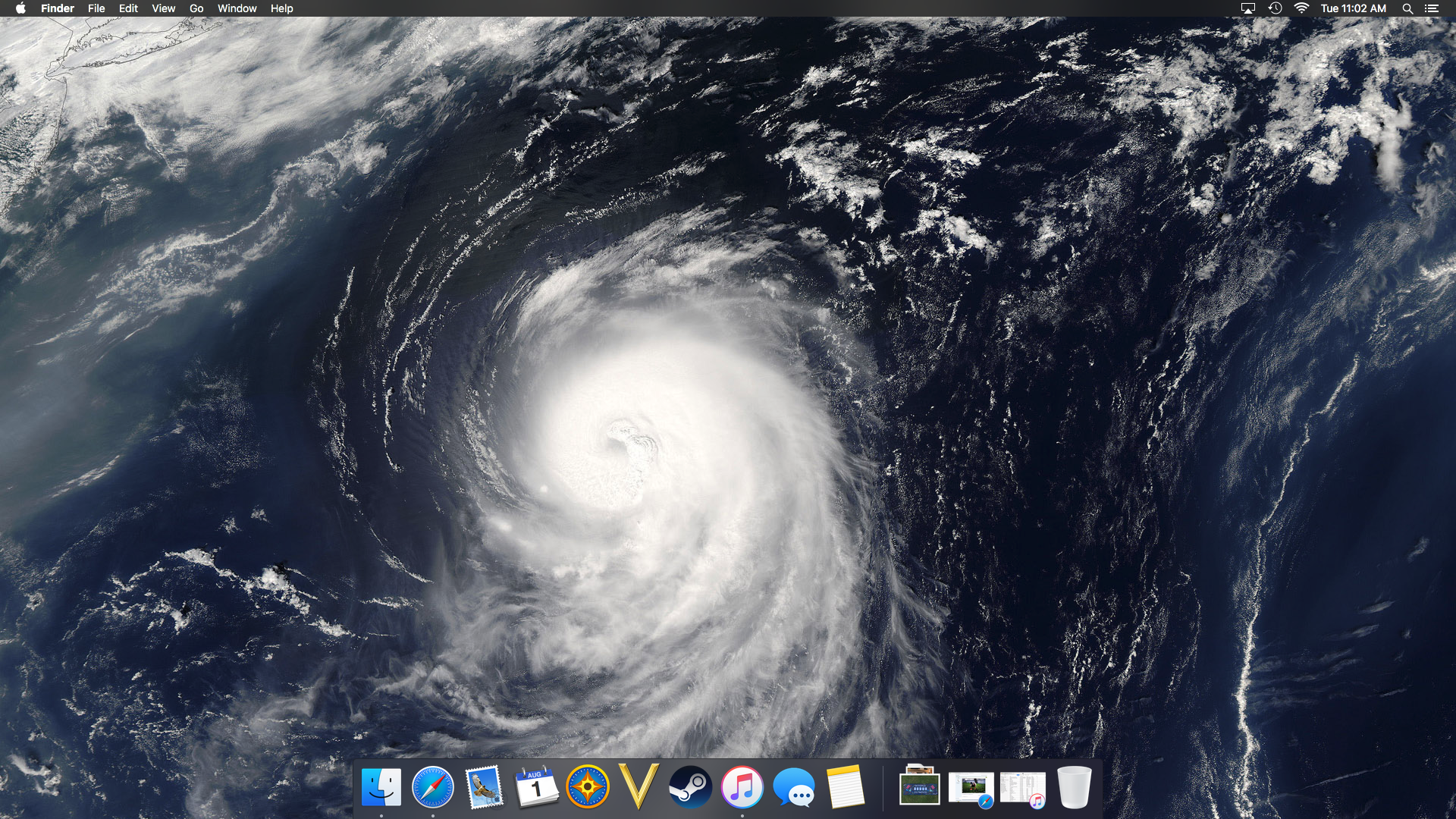
Task: Open the Calendar app showing Aug 1
Action: (536, 786)
